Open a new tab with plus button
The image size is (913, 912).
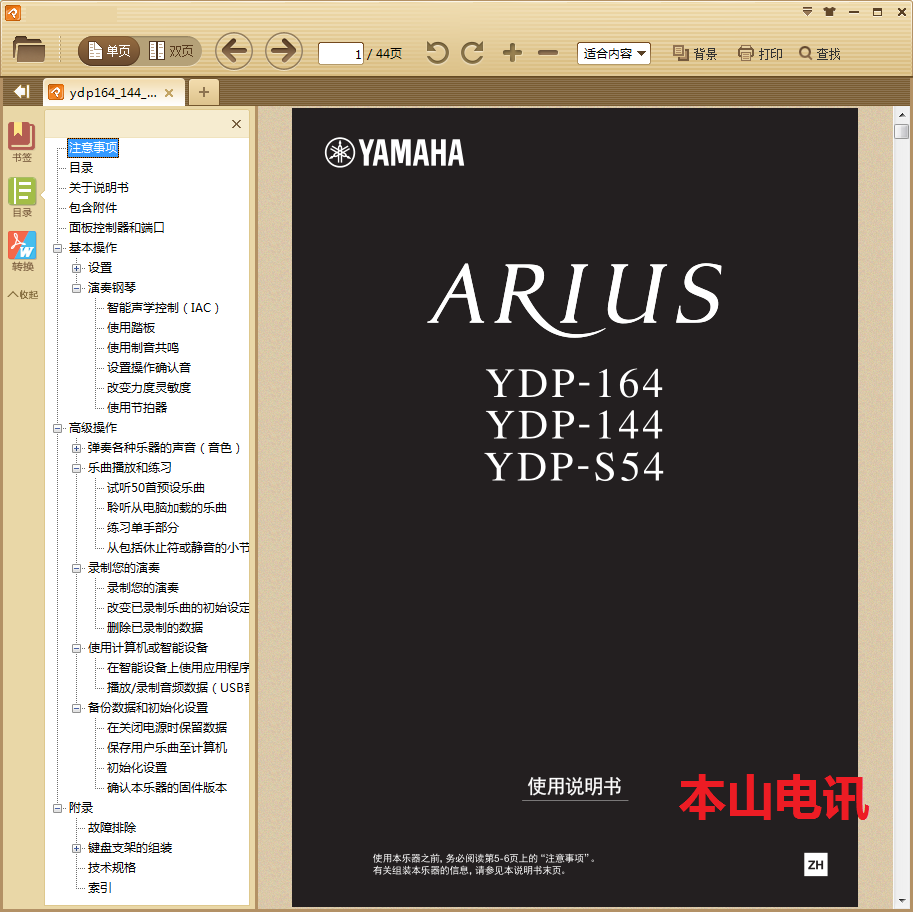pyautogui.click(x=203, y=93)
